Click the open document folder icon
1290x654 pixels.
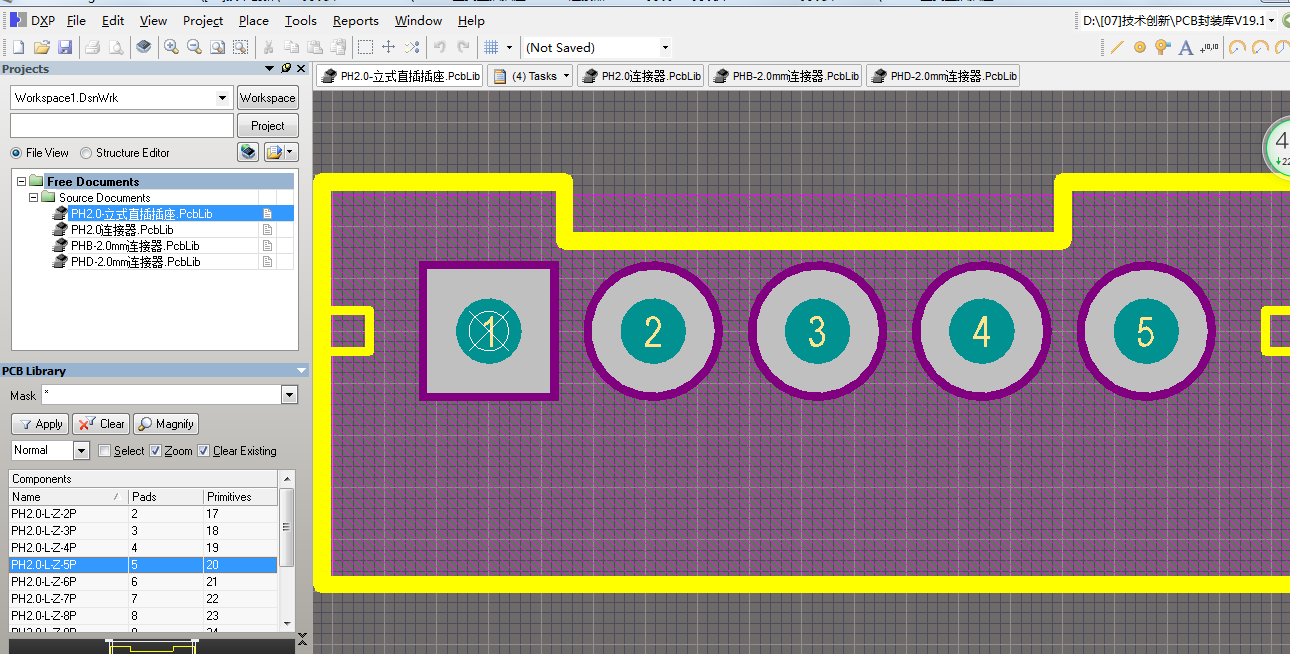[42, 47]
